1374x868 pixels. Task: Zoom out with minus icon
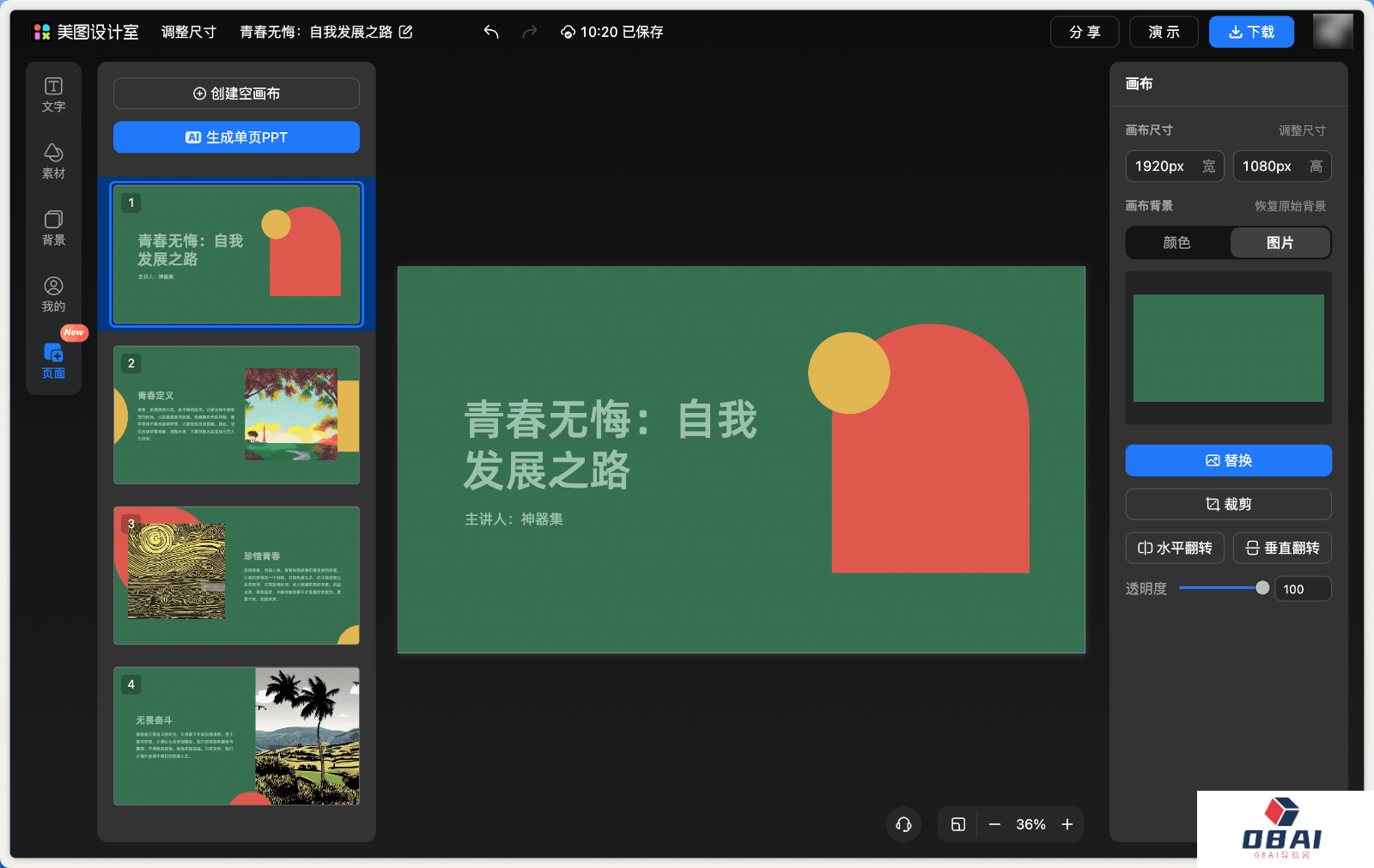click(994, 824)
